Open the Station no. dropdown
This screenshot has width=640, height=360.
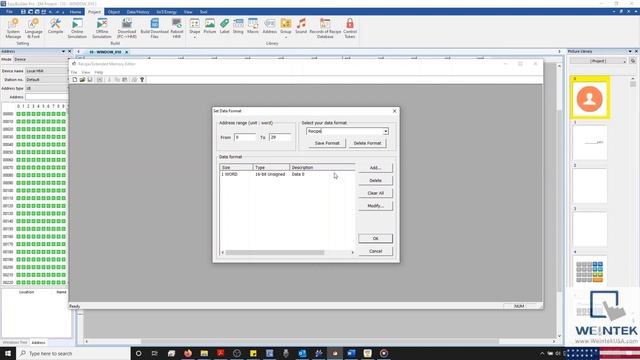[x=47, y=80]
